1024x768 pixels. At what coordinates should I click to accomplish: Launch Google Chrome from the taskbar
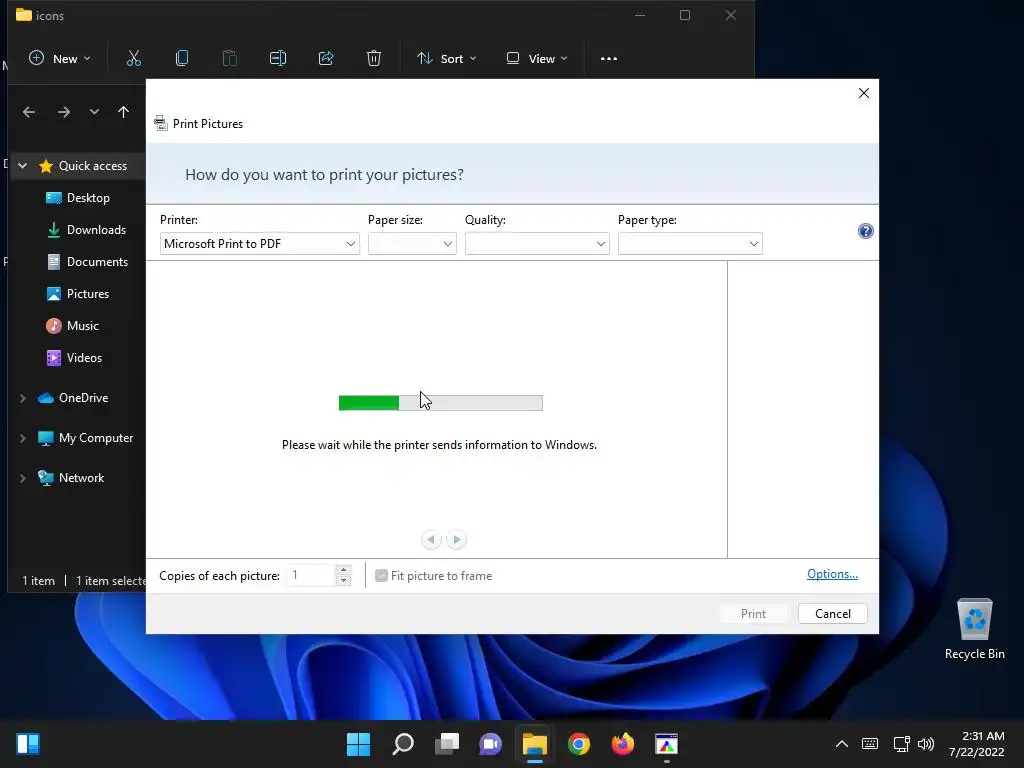[x=579, y=744]
